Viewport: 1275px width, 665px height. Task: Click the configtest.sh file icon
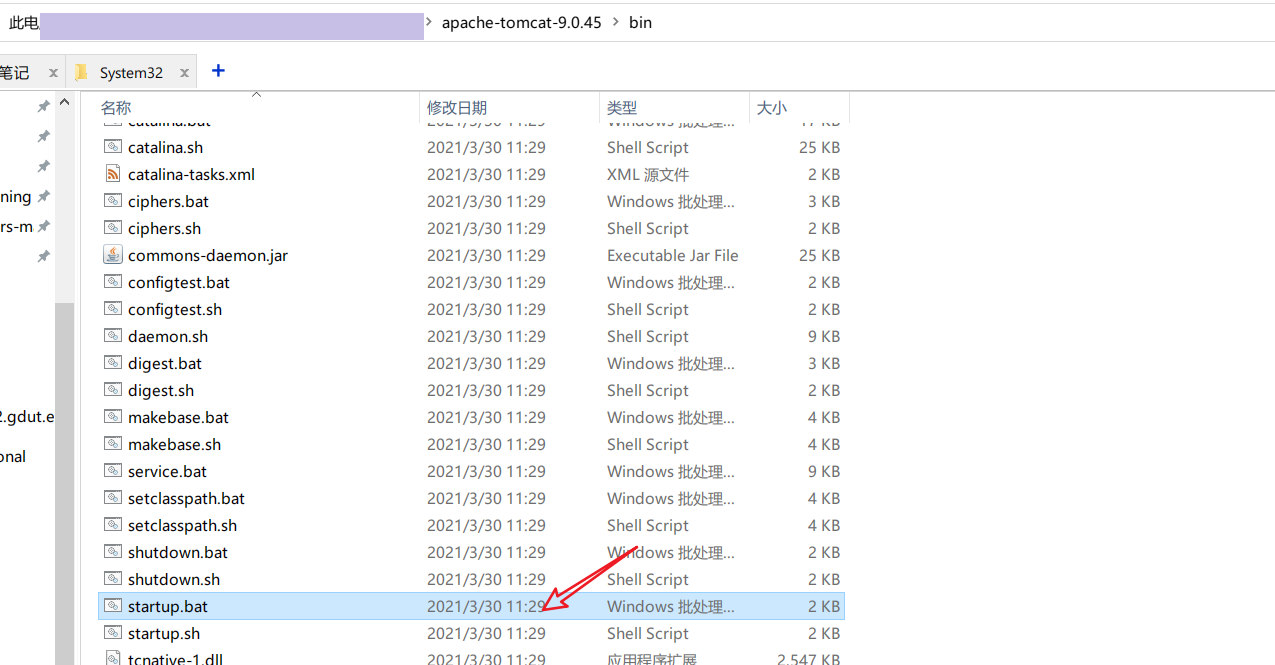pyautogui.click(x=113, y=309)
